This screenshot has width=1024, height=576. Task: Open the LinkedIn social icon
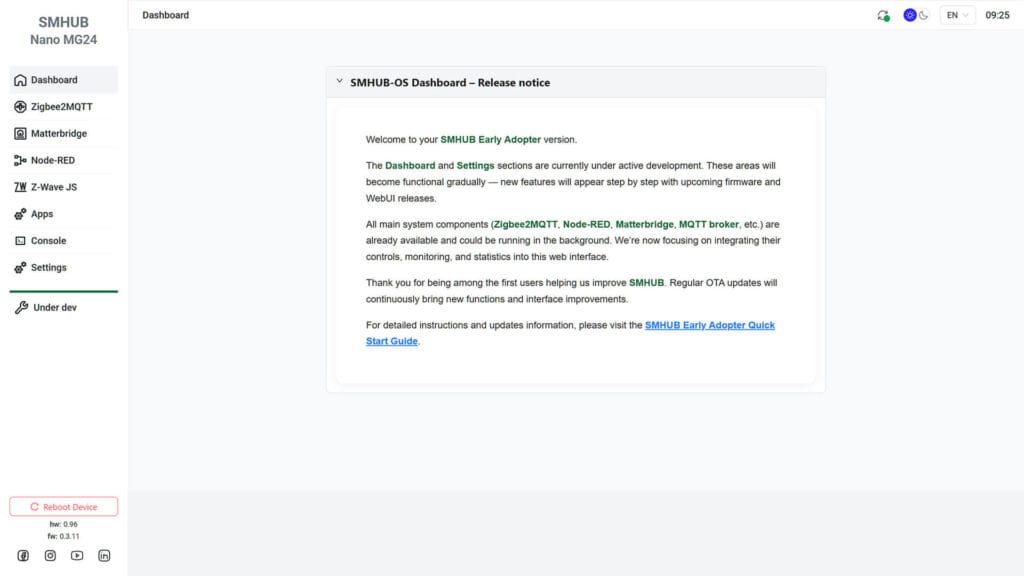click(x=104, y=555)
